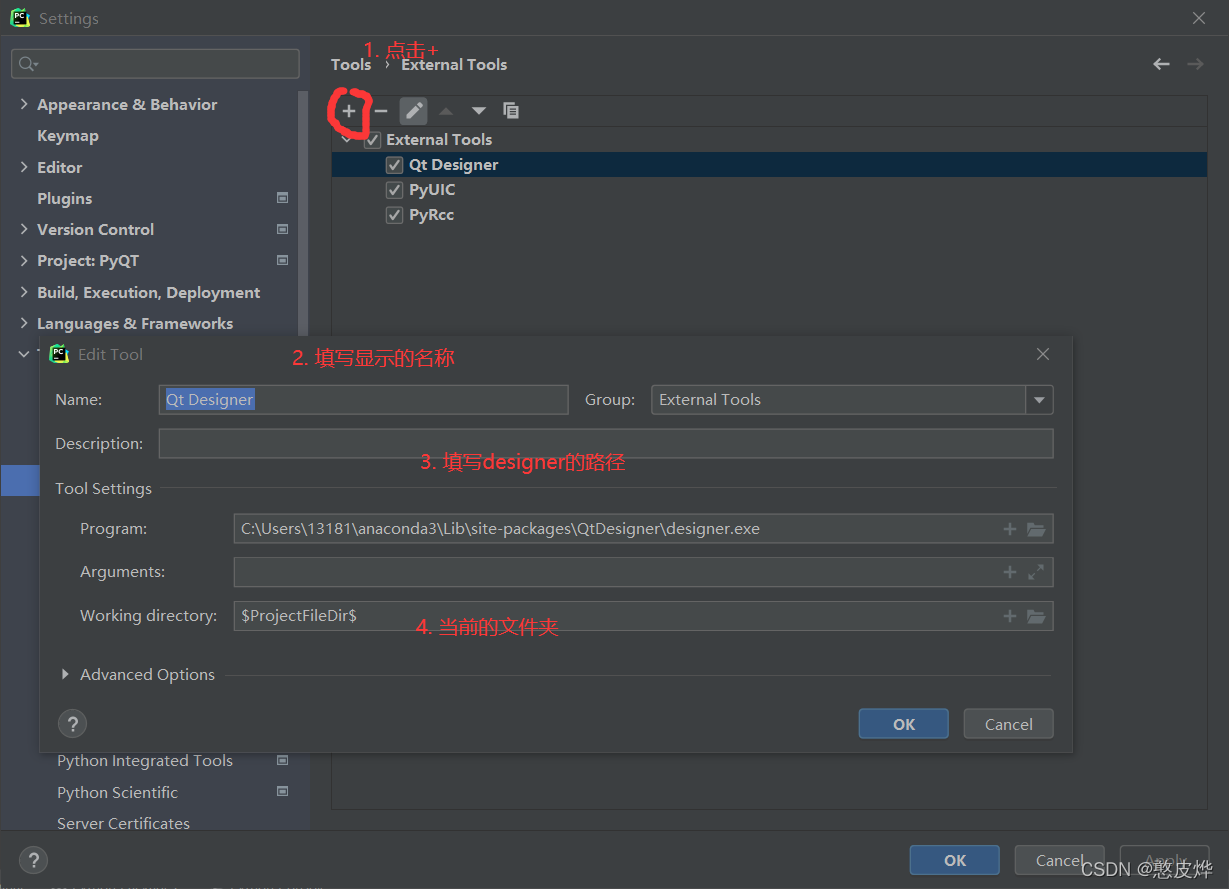
Task: Open help in Settings window
Action: (x=33, y=860)
